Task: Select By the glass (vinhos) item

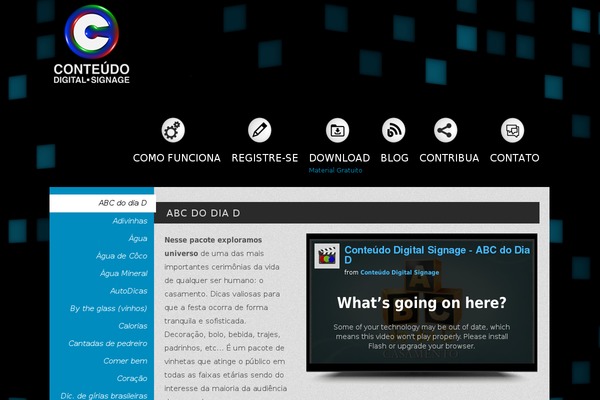Action: tap(109, 309)
